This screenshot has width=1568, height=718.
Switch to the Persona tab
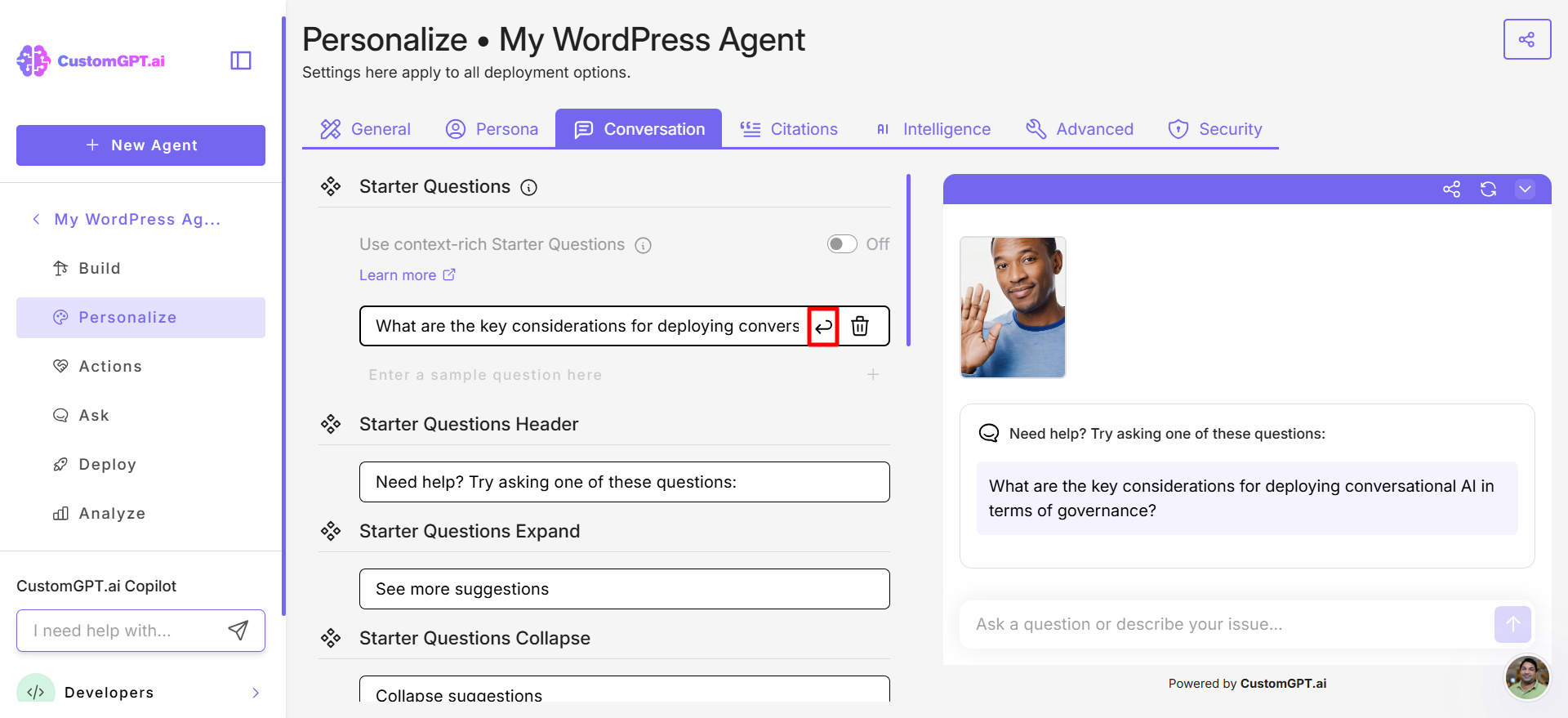492,129
